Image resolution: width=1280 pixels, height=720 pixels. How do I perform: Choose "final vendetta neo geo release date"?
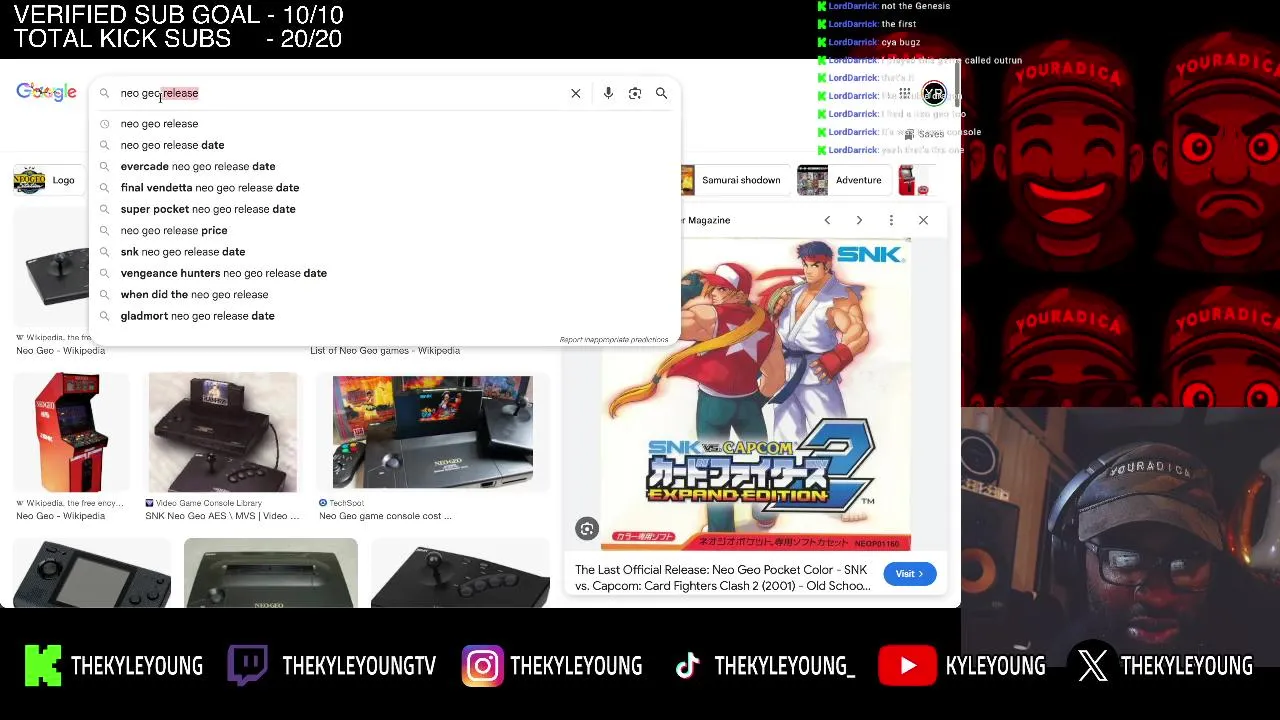(384, 188)
